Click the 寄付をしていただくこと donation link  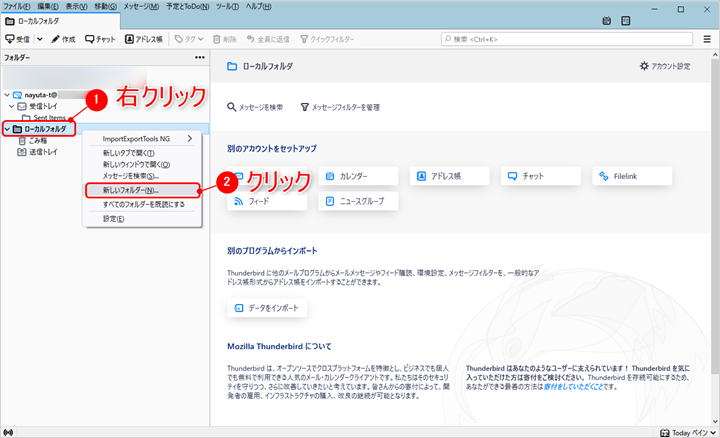573,387
